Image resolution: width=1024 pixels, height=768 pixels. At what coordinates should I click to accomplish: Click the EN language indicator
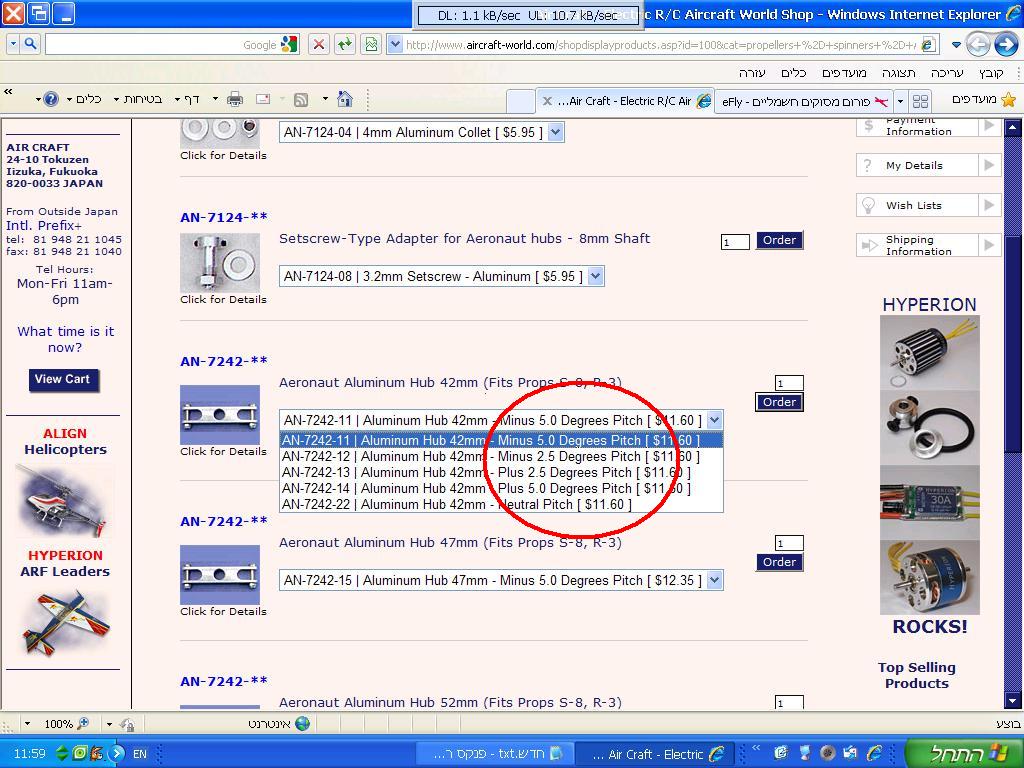coord(140,754)
